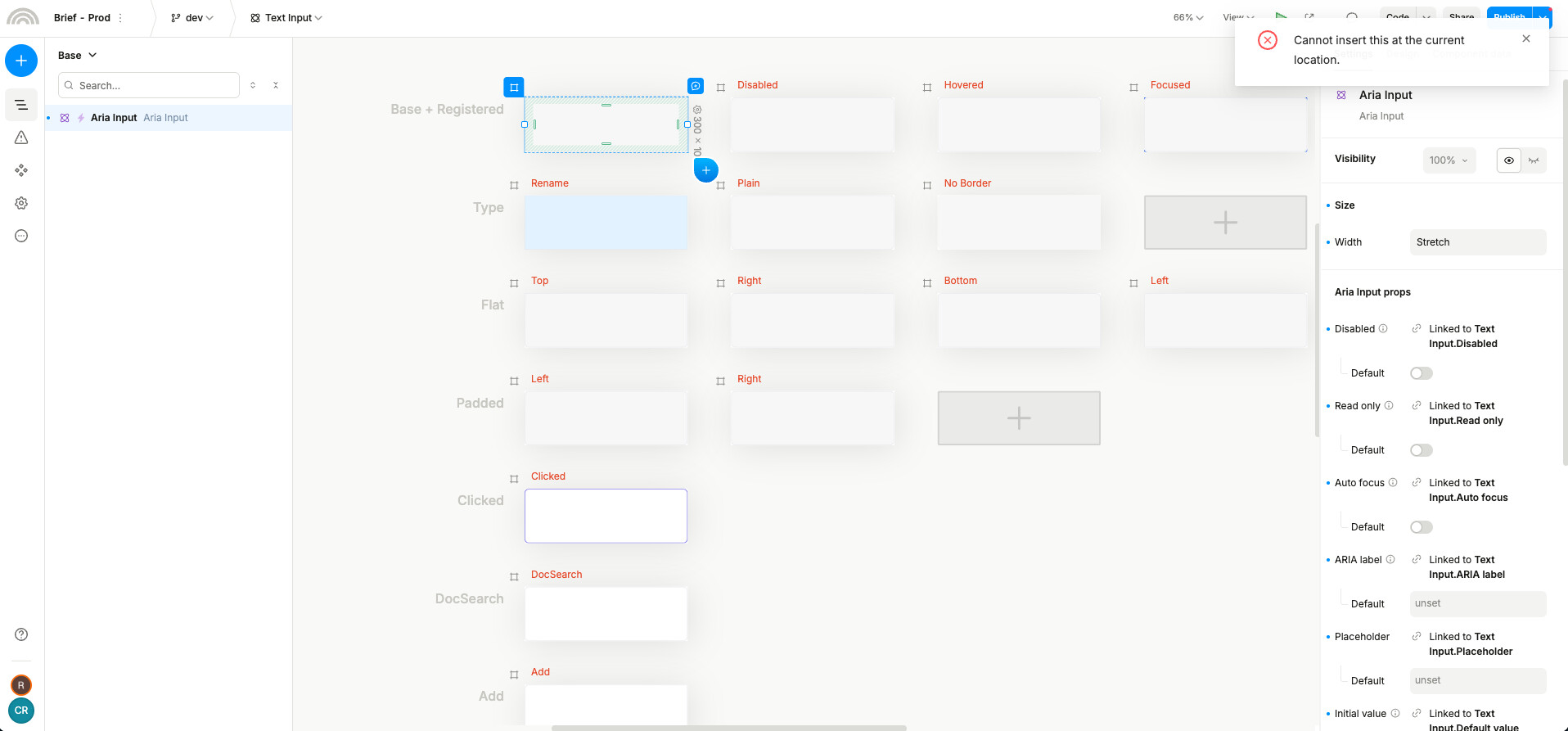Expand the Text Input component dropdown

(x=286, y=18)
